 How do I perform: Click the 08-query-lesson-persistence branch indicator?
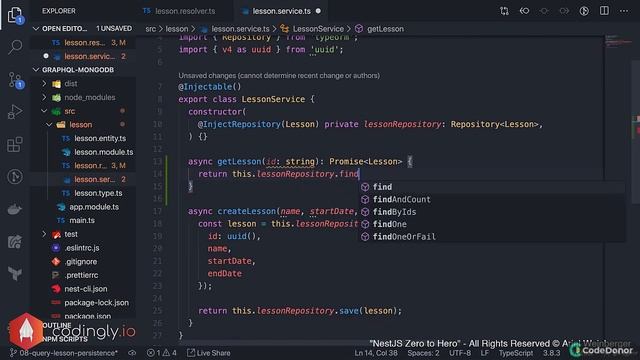click(x=64, y=353)
